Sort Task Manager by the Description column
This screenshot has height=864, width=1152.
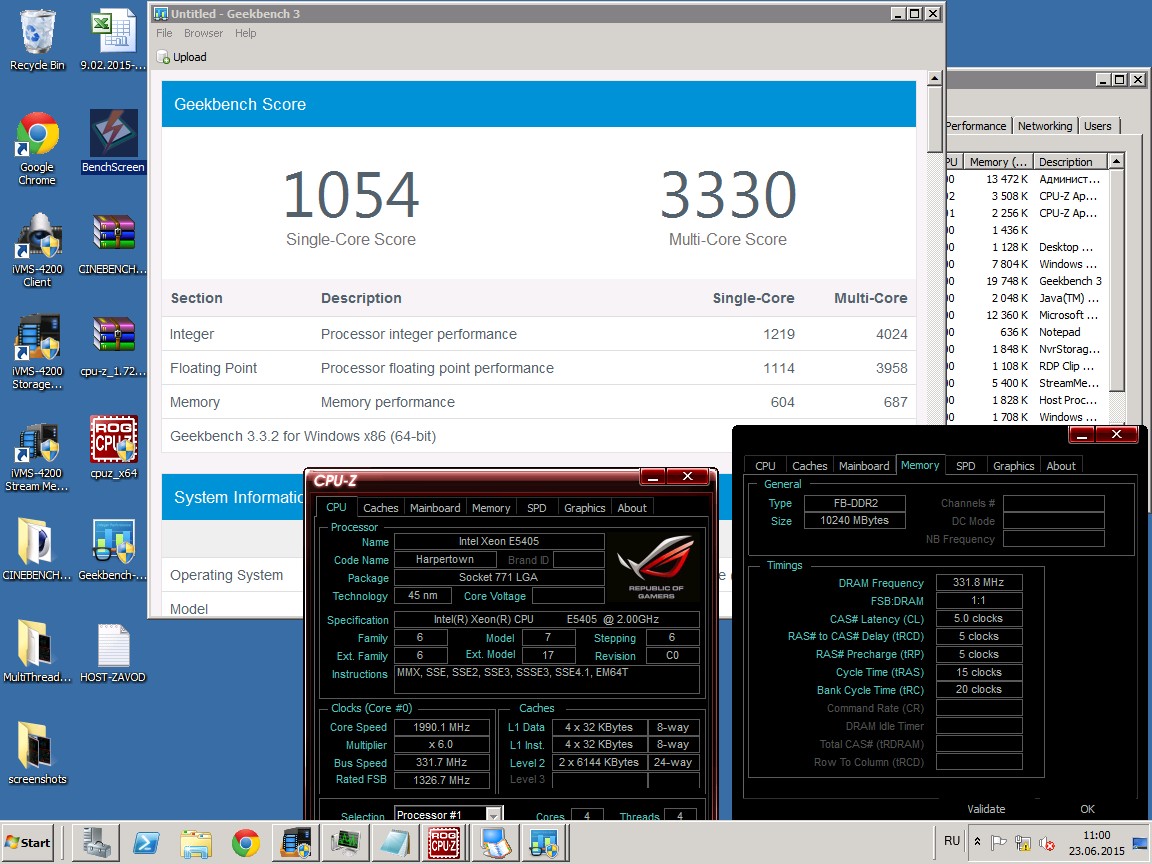[1070, 162]
